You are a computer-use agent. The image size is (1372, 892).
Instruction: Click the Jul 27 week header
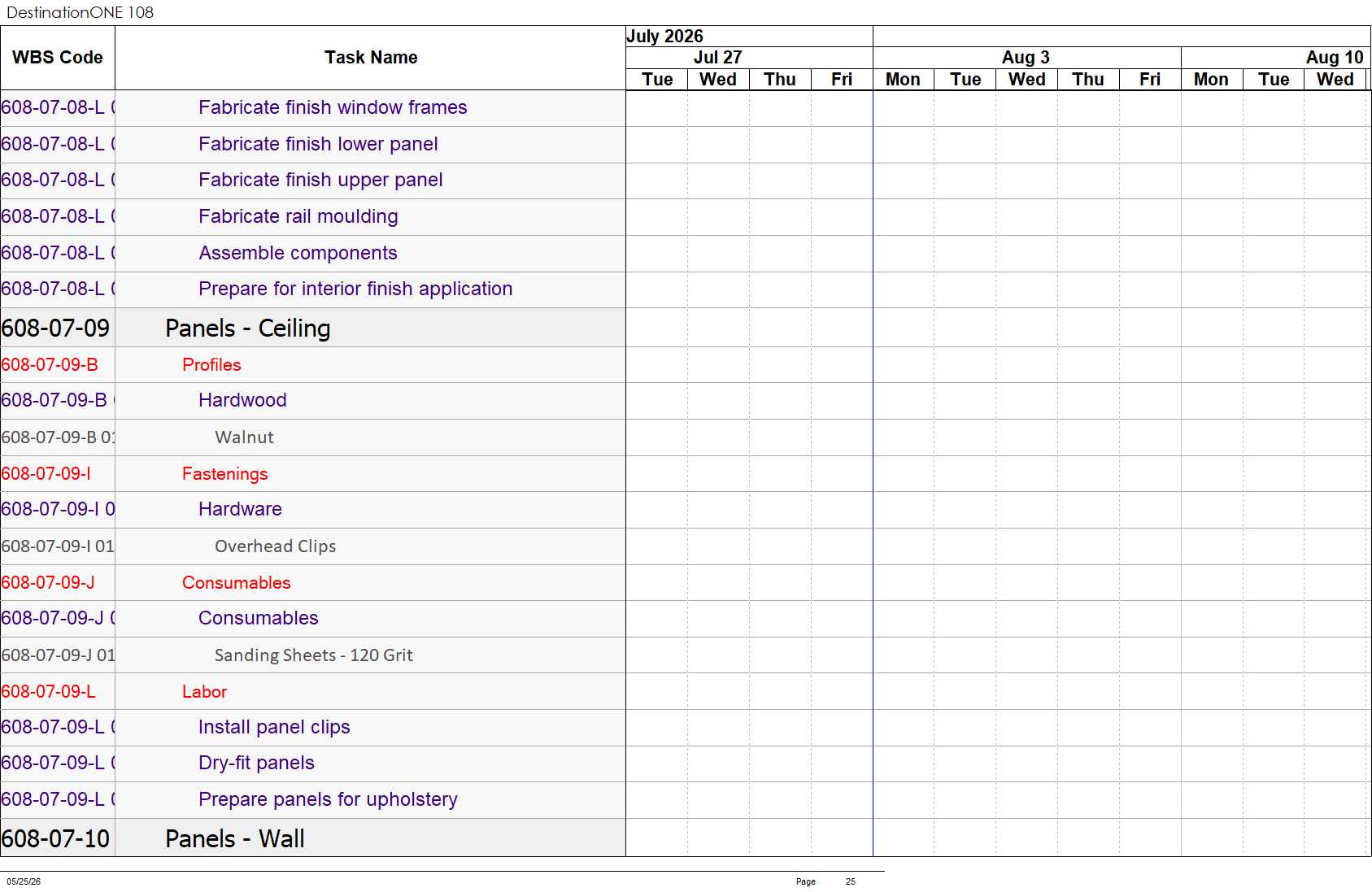tap(717, 58)
